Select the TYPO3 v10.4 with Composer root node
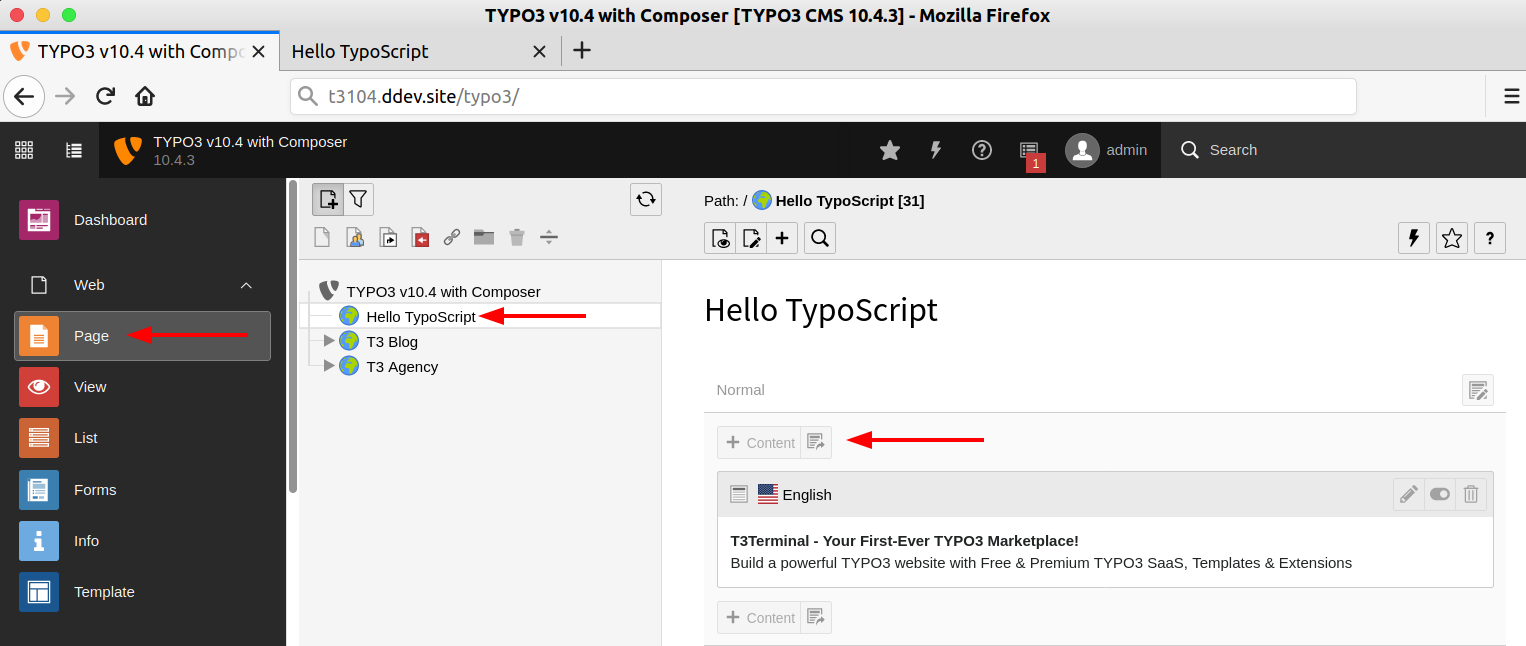 pyautogui.click(x=443, y=292)
